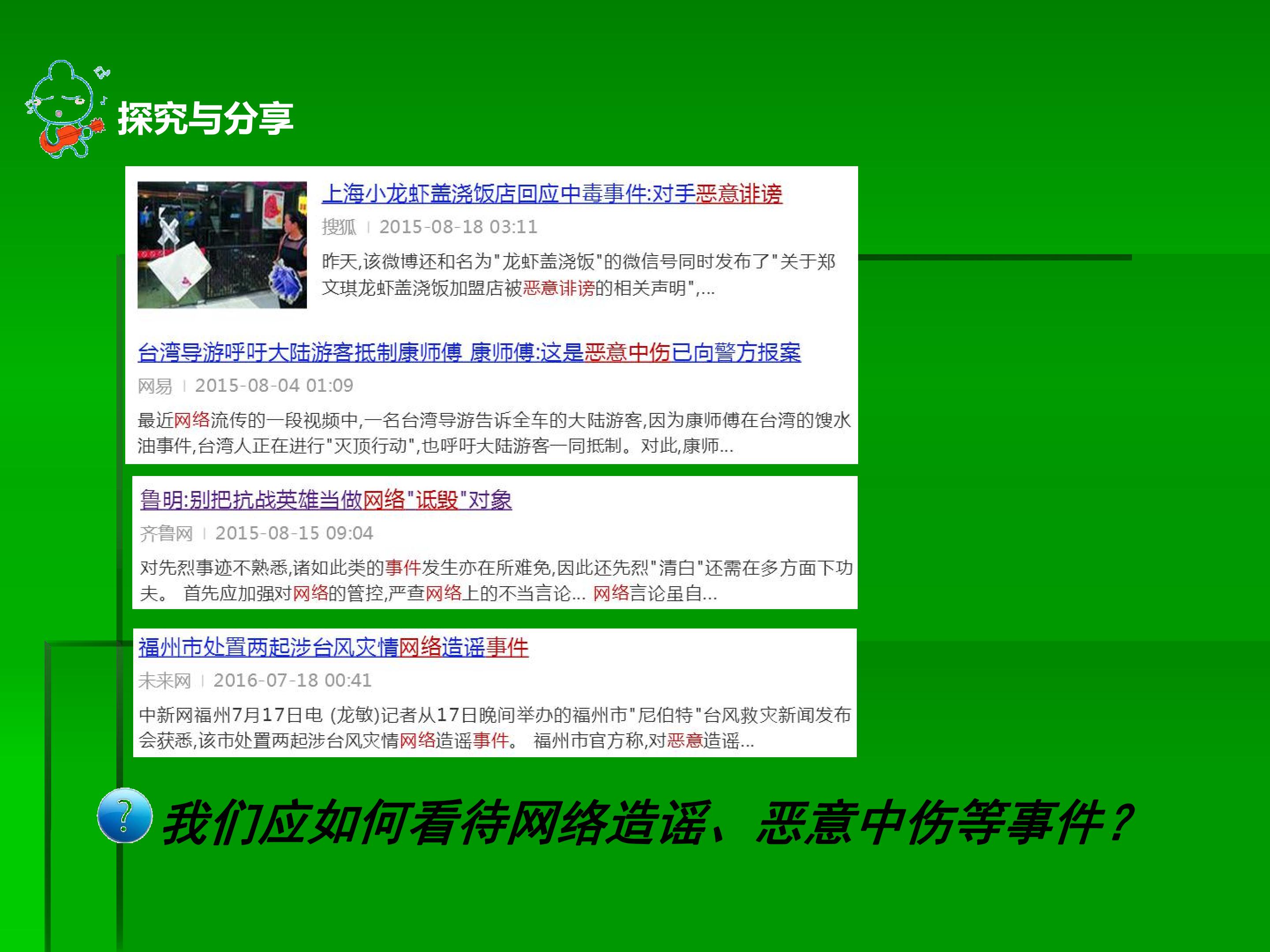Image resolution: width=1270 pixels, height=952 pixels.
Task: Click the timestamp 2015-08-04 01:09
Action: pos(274,386)
